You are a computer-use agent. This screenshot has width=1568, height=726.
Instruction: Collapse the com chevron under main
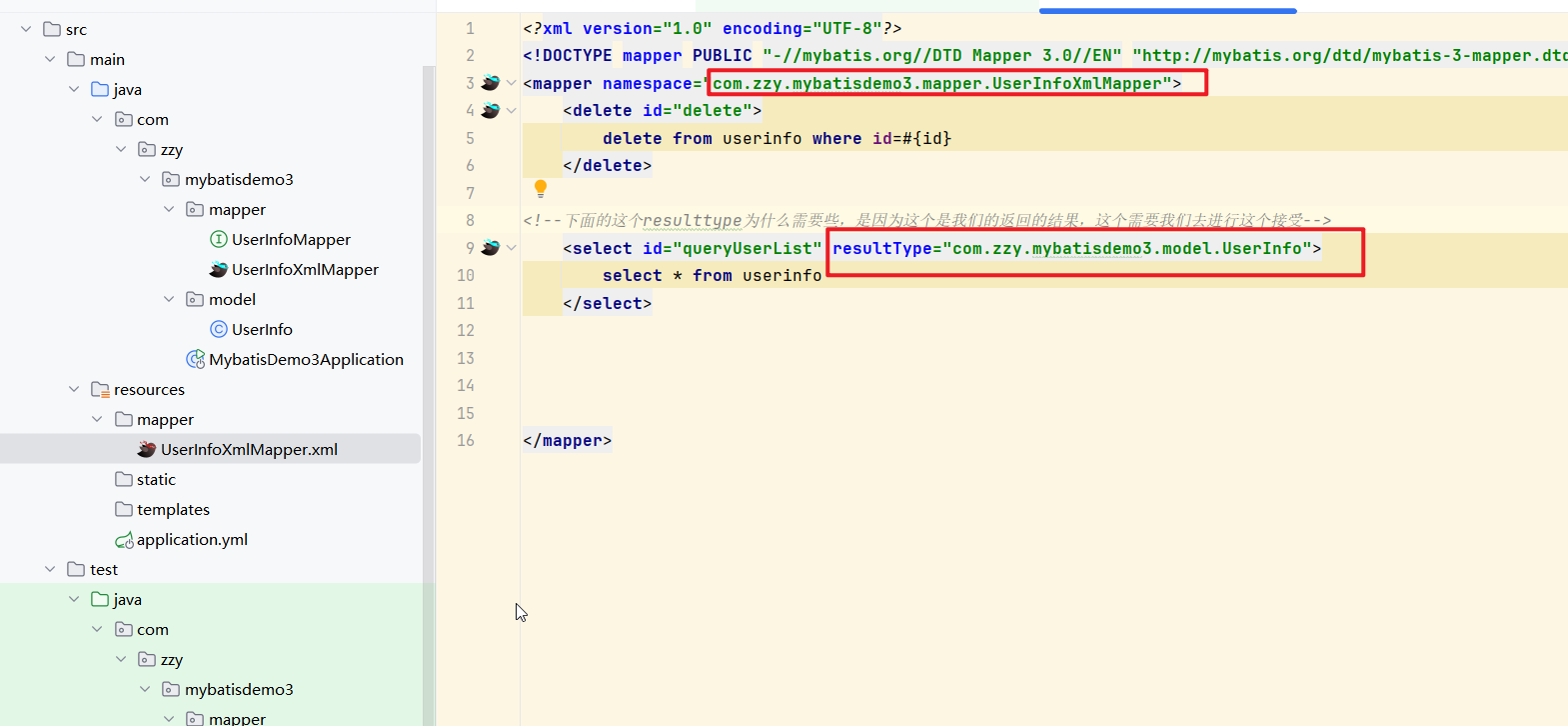click(97, 119)
